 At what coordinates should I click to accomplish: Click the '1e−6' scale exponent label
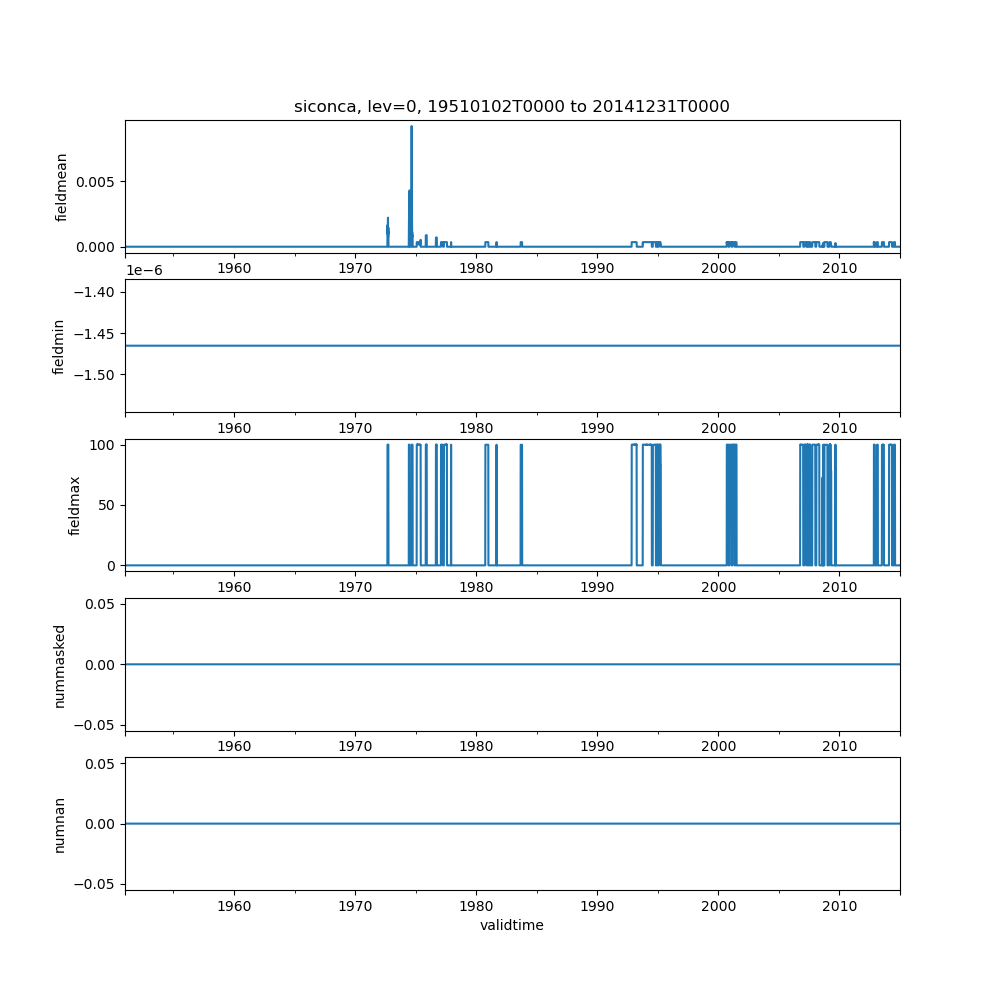tap(144, 270)
